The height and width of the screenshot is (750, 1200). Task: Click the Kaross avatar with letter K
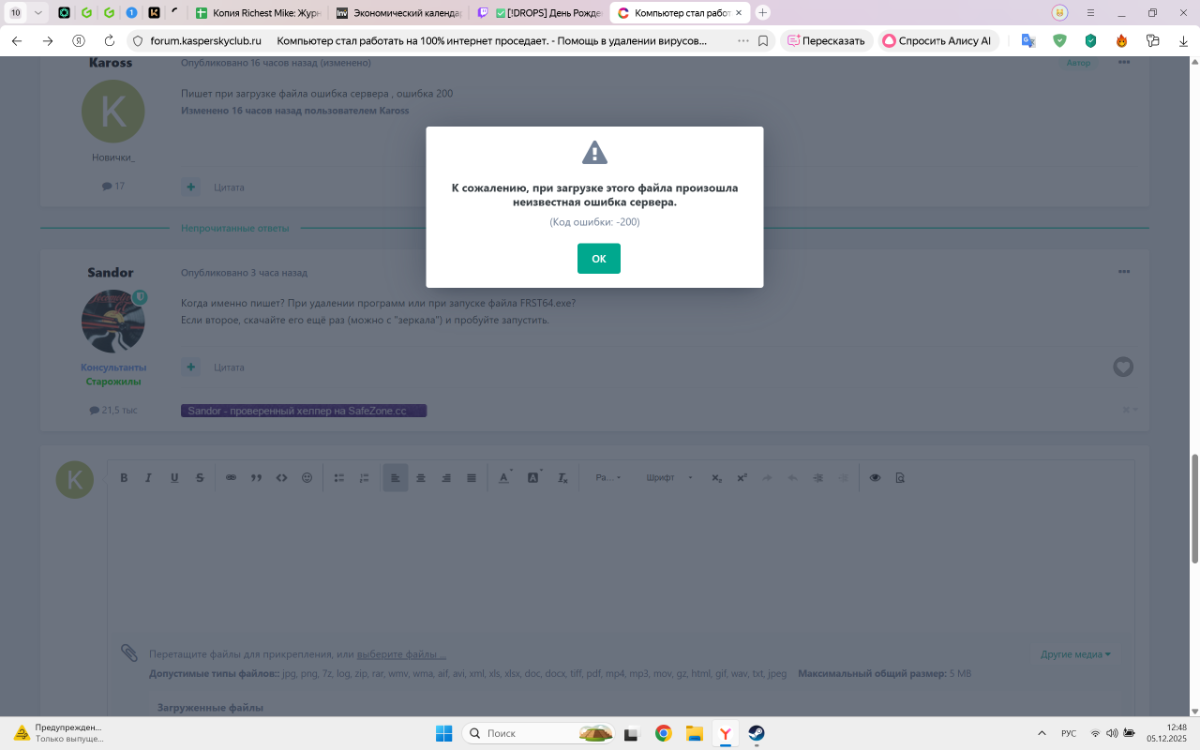113,112
